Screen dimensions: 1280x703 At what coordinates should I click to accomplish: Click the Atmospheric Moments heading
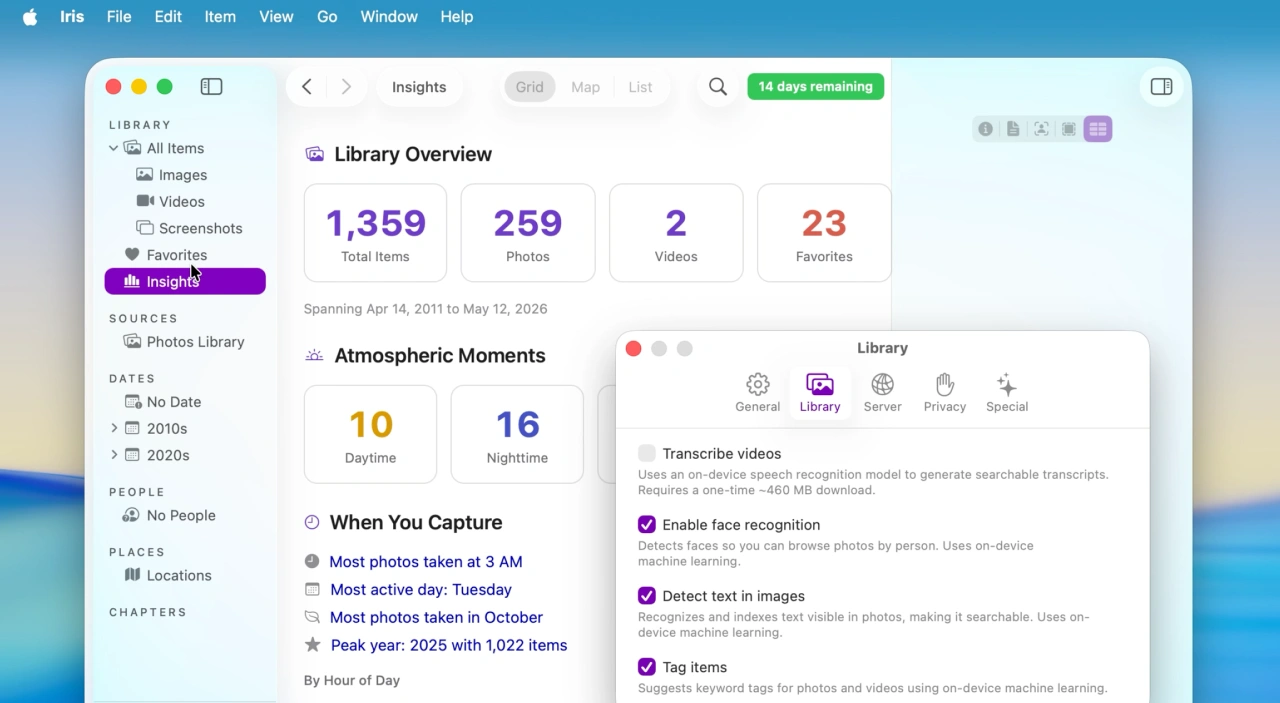(440, 356)
